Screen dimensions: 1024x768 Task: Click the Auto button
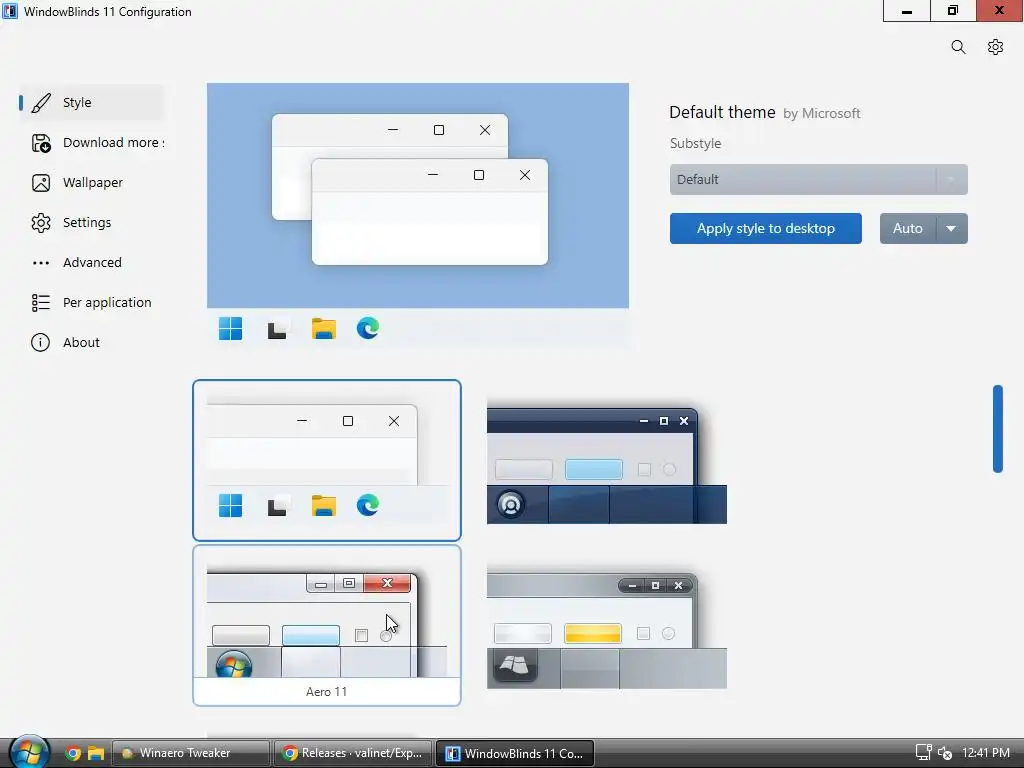(x=908, y=229)
